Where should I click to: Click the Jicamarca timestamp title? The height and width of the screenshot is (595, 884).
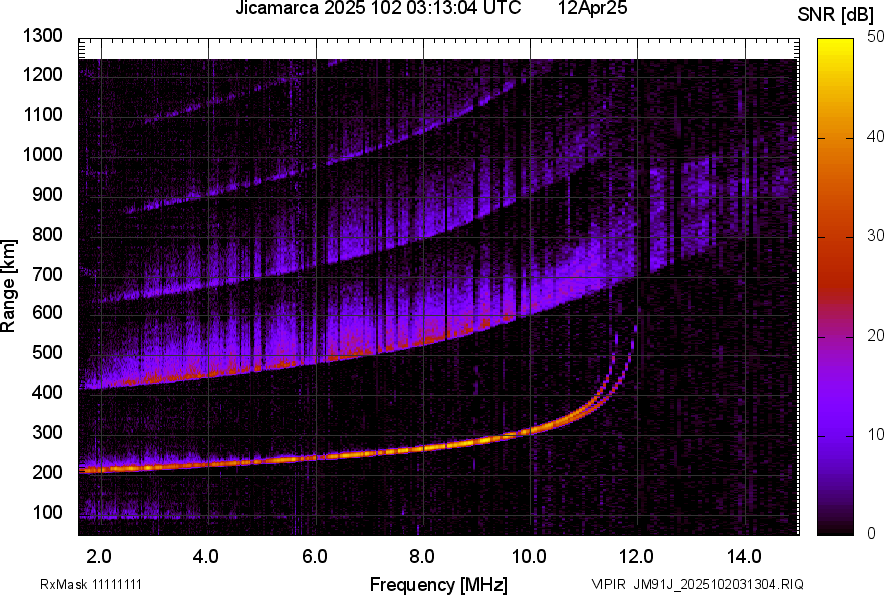pos(378,9)
